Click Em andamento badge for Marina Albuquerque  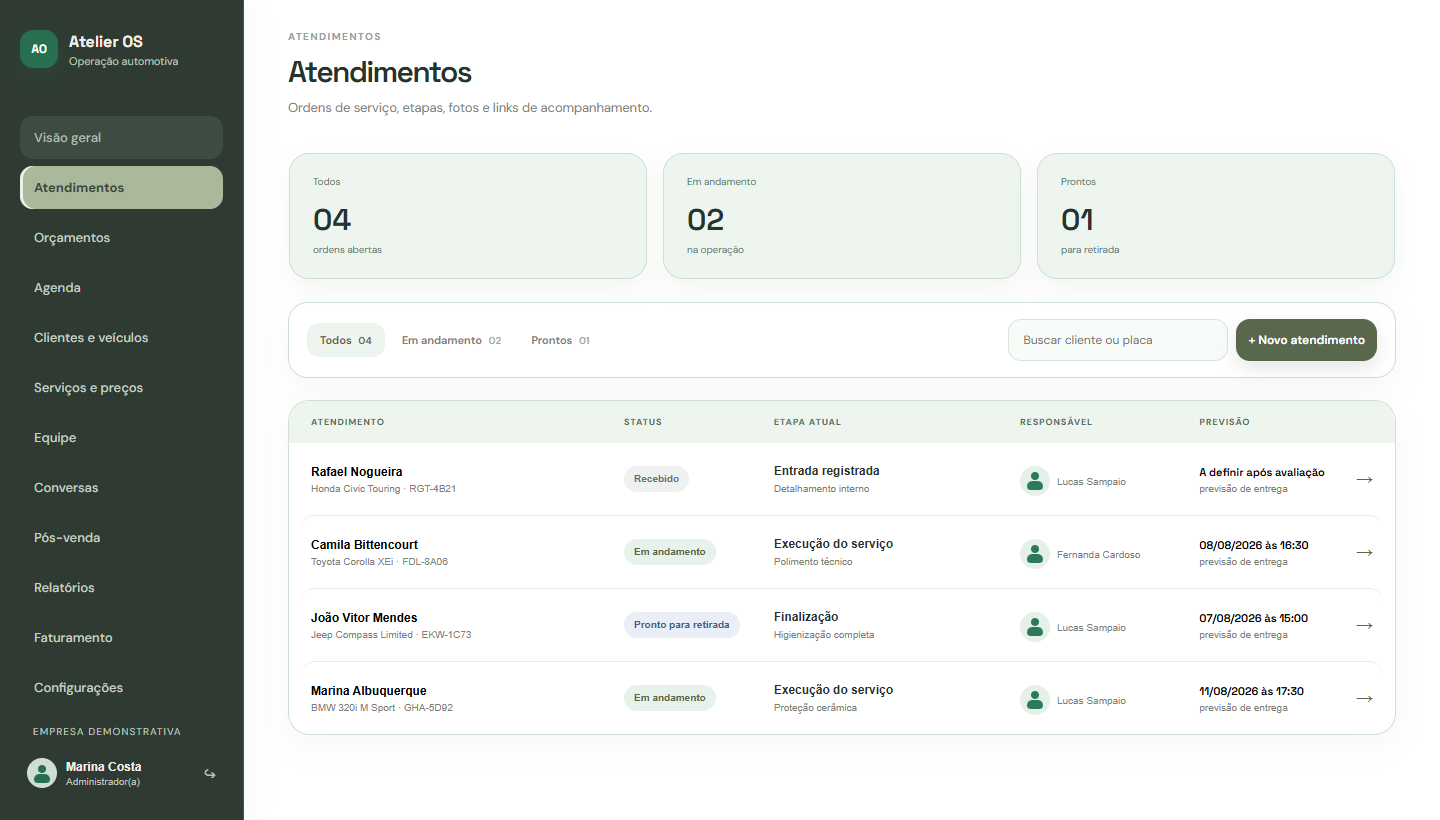pos(670,698)
